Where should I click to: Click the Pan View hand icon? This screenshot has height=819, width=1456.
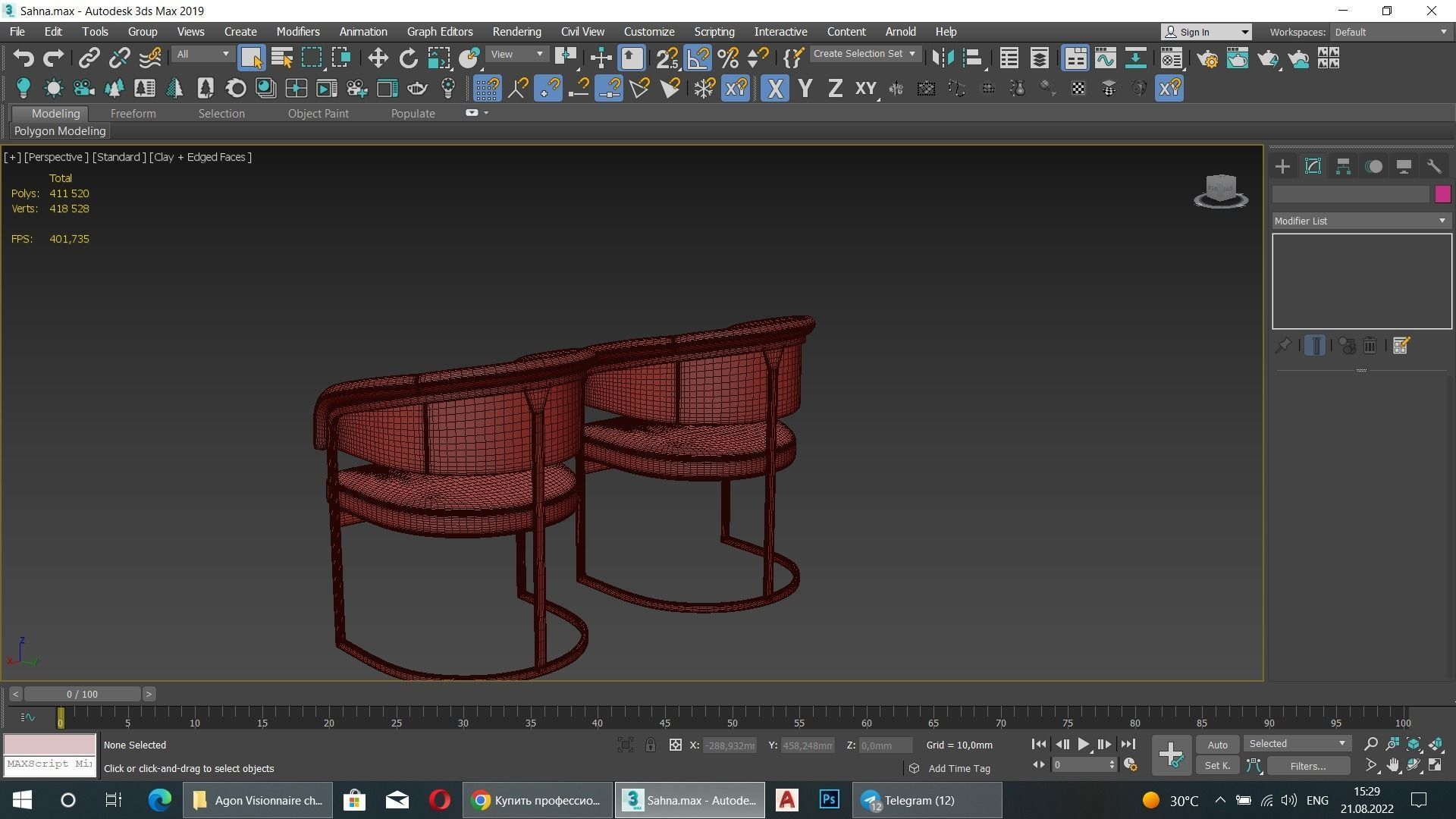click(1393, 766)
